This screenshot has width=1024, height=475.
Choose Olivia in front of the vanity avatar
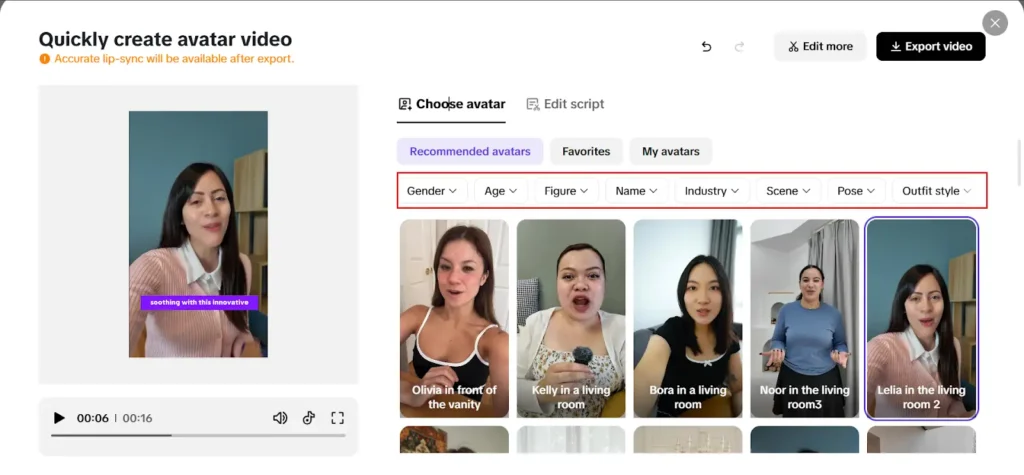click(454, 318)
